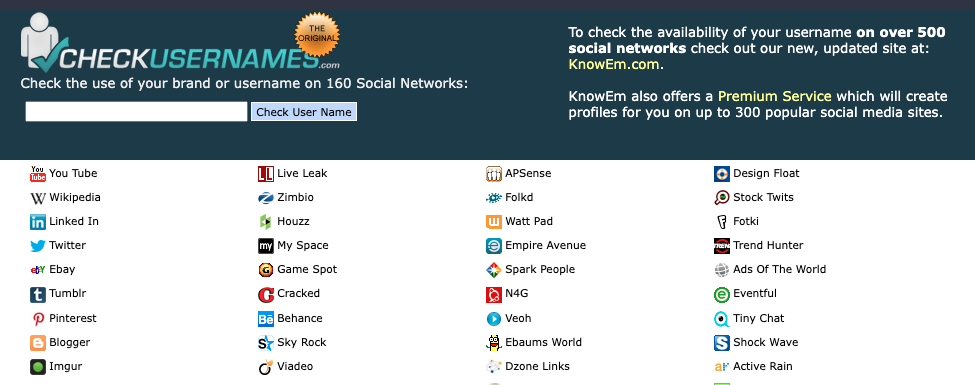Click the Houzz icon
The image size is (975, 385).
point(266,221)
